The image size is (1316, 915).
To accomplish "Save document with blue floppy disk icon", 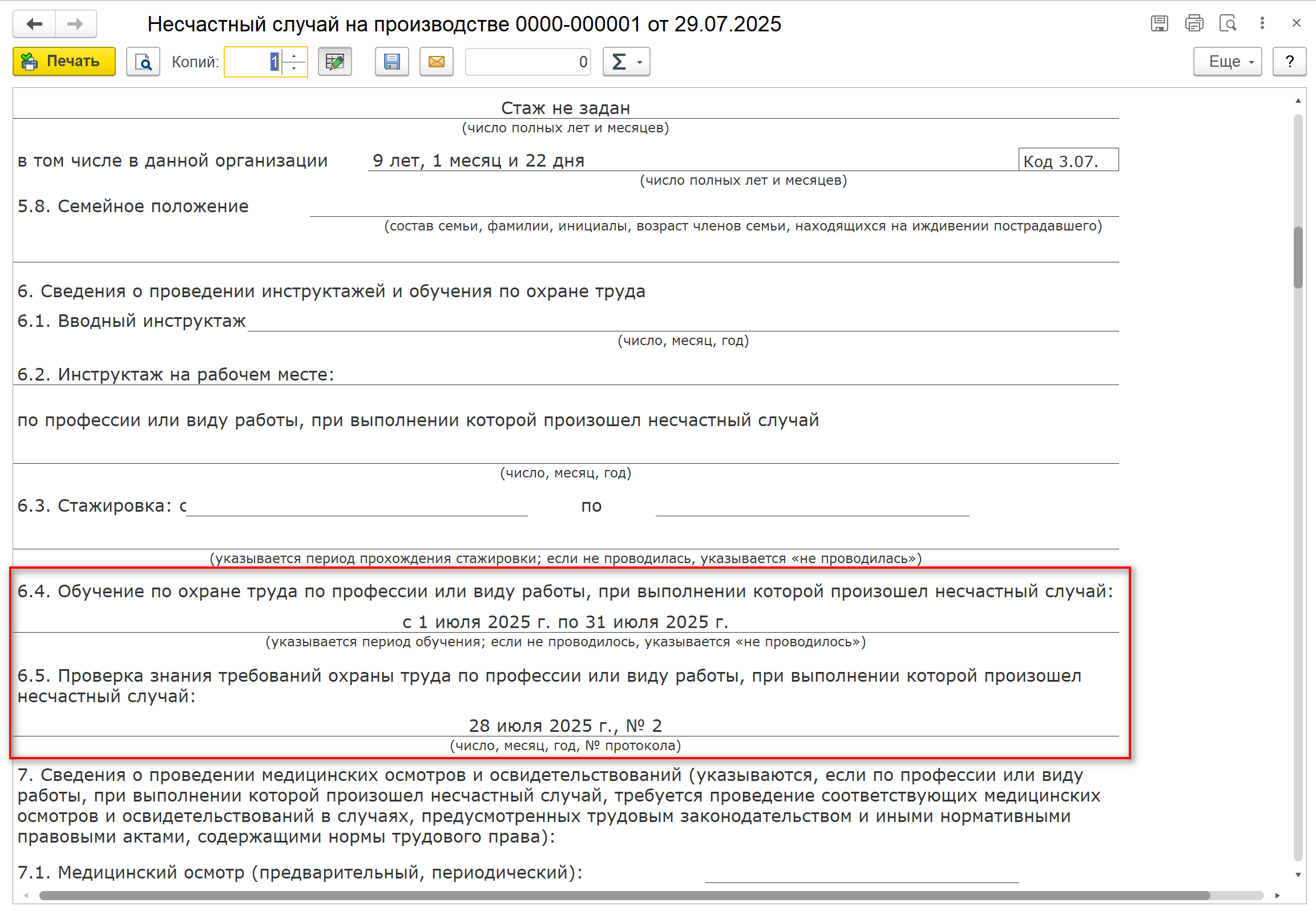I will click(x=391, y=61).
